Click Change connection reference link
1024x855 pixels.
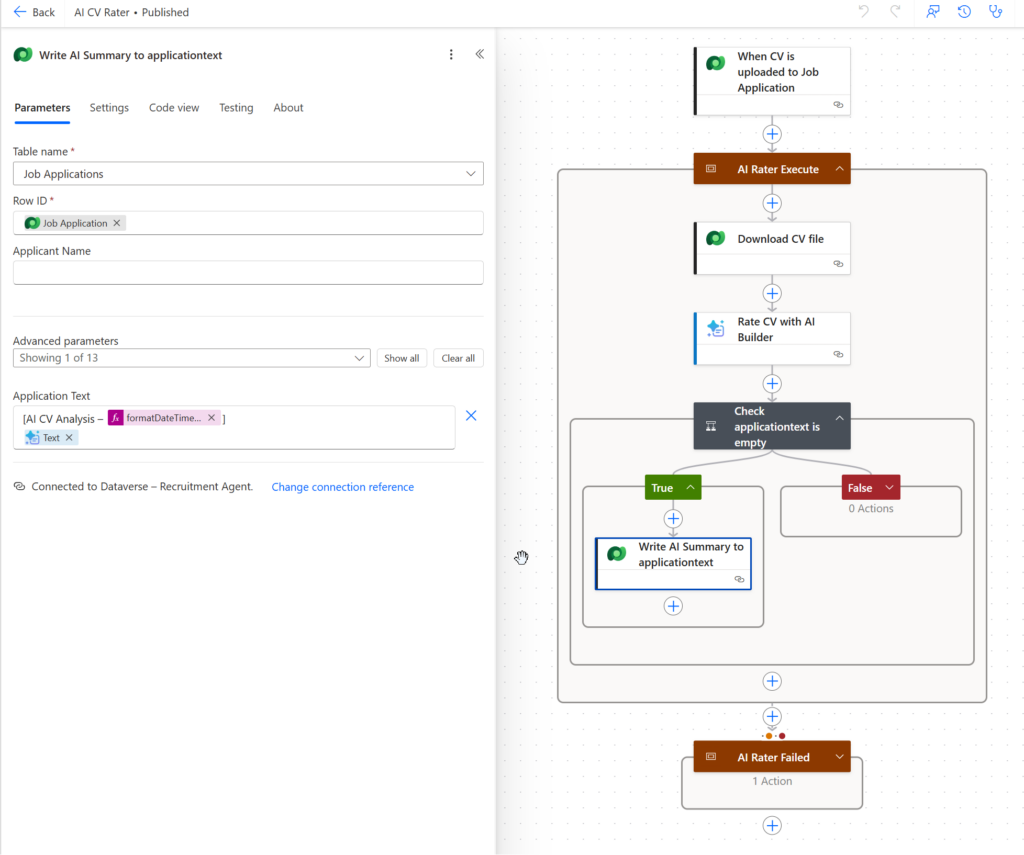342,487
